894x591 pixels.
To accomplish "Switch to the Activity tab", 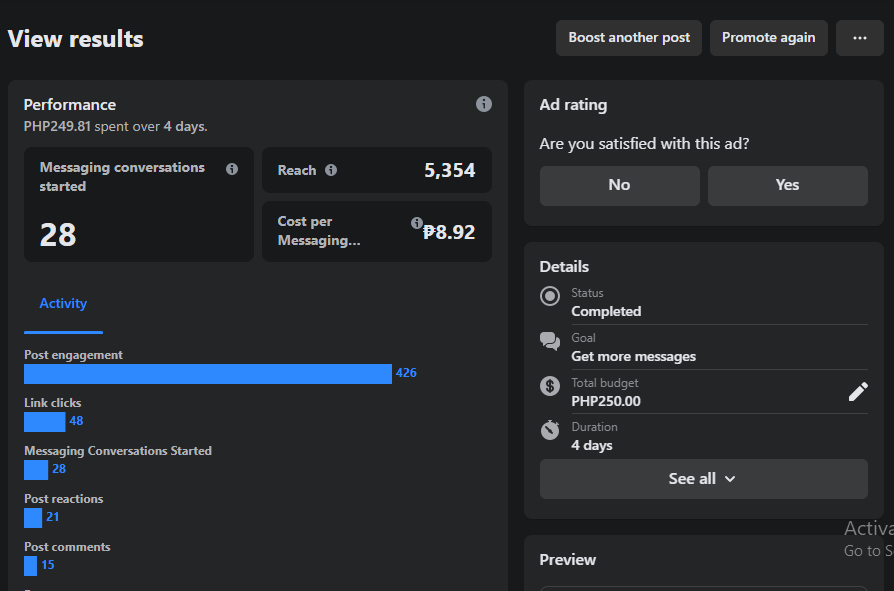I will [63, 304].
